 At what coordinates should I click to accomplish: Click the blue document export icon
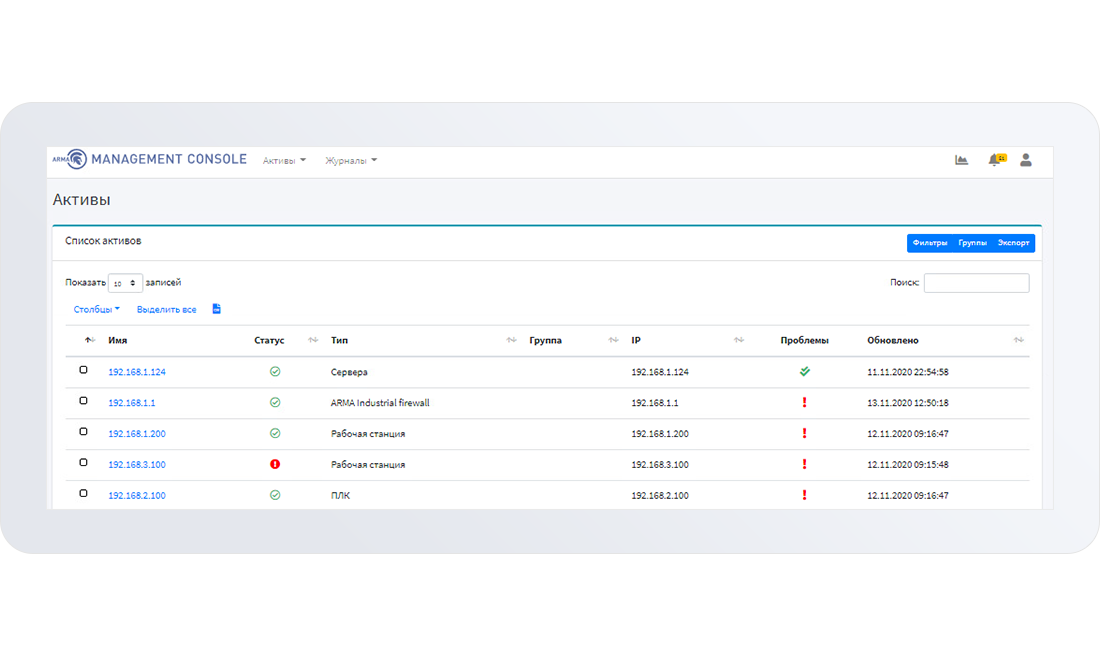point(216,310)
